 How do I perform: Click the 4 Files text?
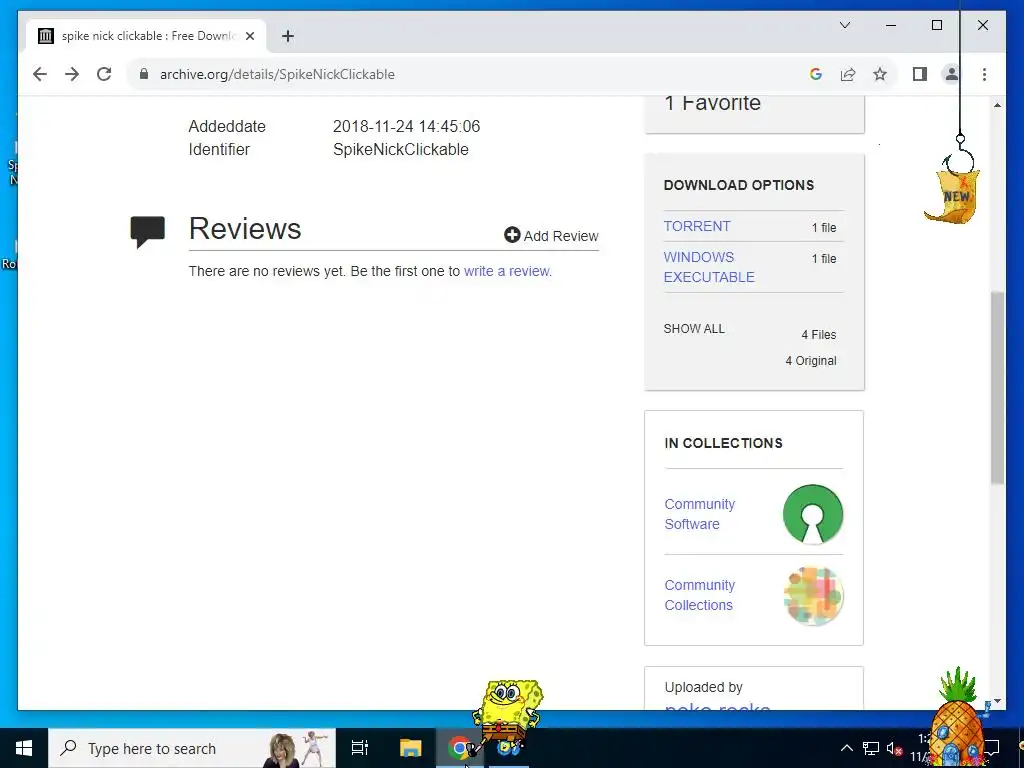point(818,334)
